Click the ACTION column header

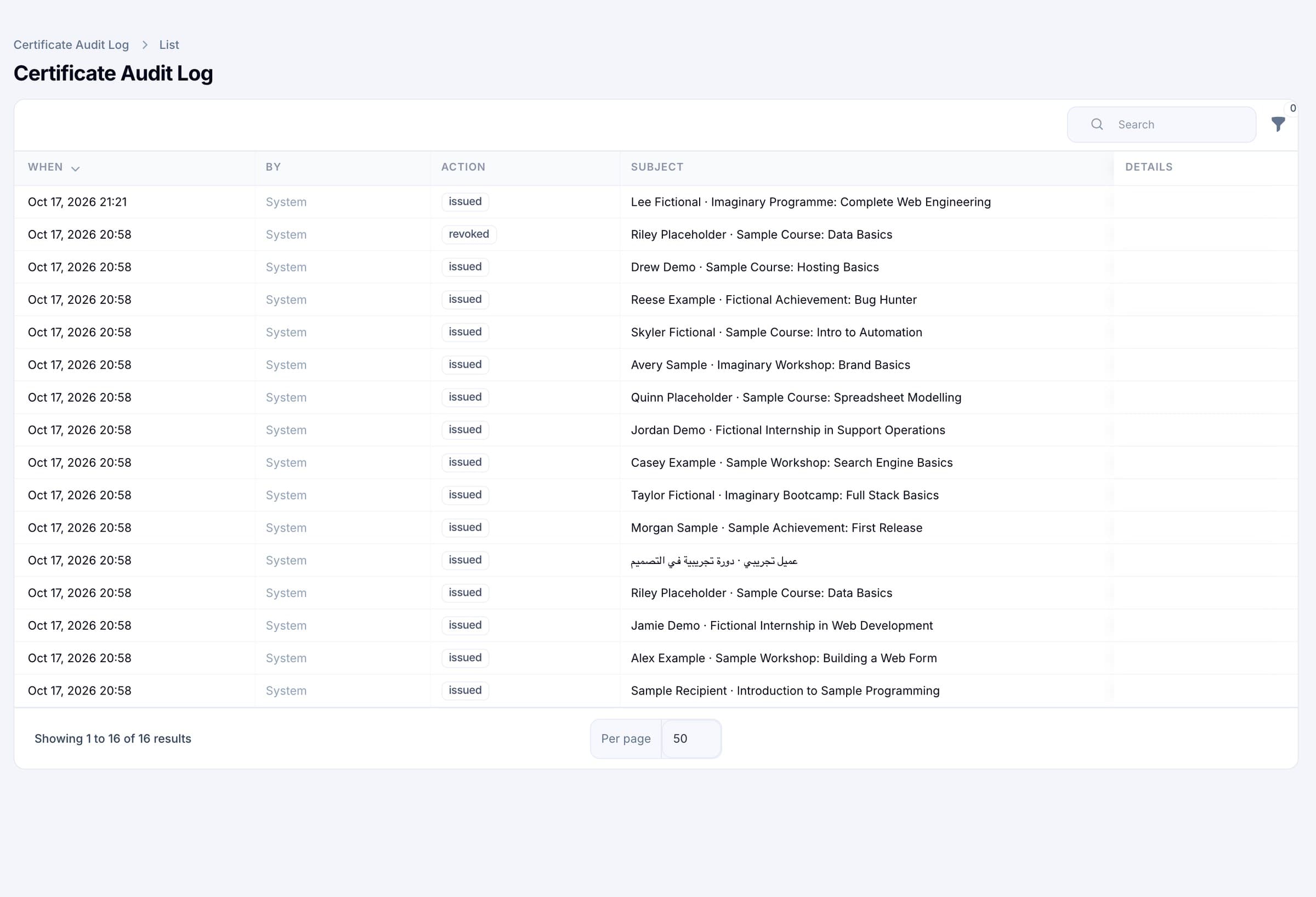pyautogui.click(x=463, y=167)
